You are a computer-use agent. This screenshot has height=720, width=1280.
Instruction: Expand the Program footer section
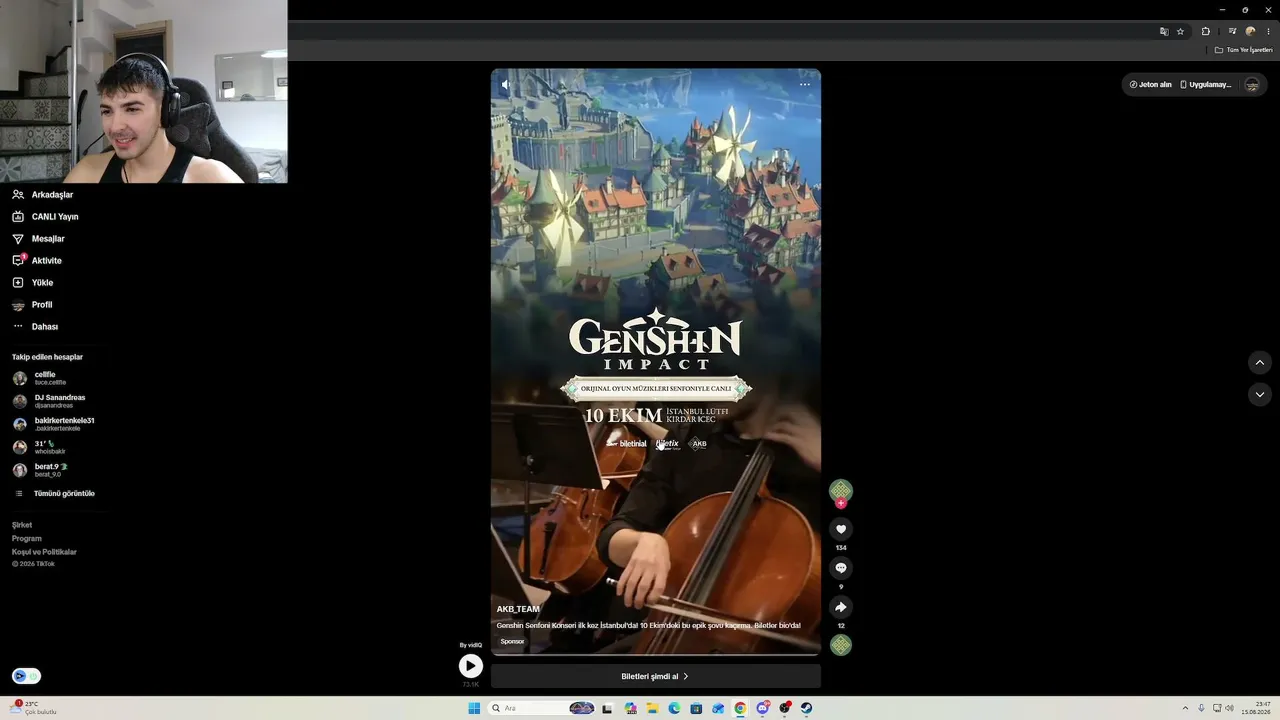point(27,539)
